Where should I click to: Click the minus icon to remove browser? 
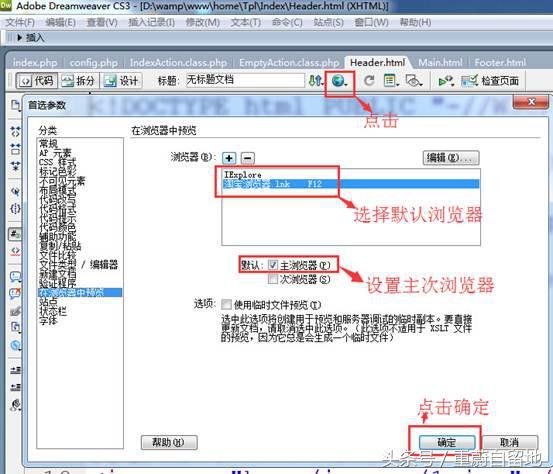(248, 158)
